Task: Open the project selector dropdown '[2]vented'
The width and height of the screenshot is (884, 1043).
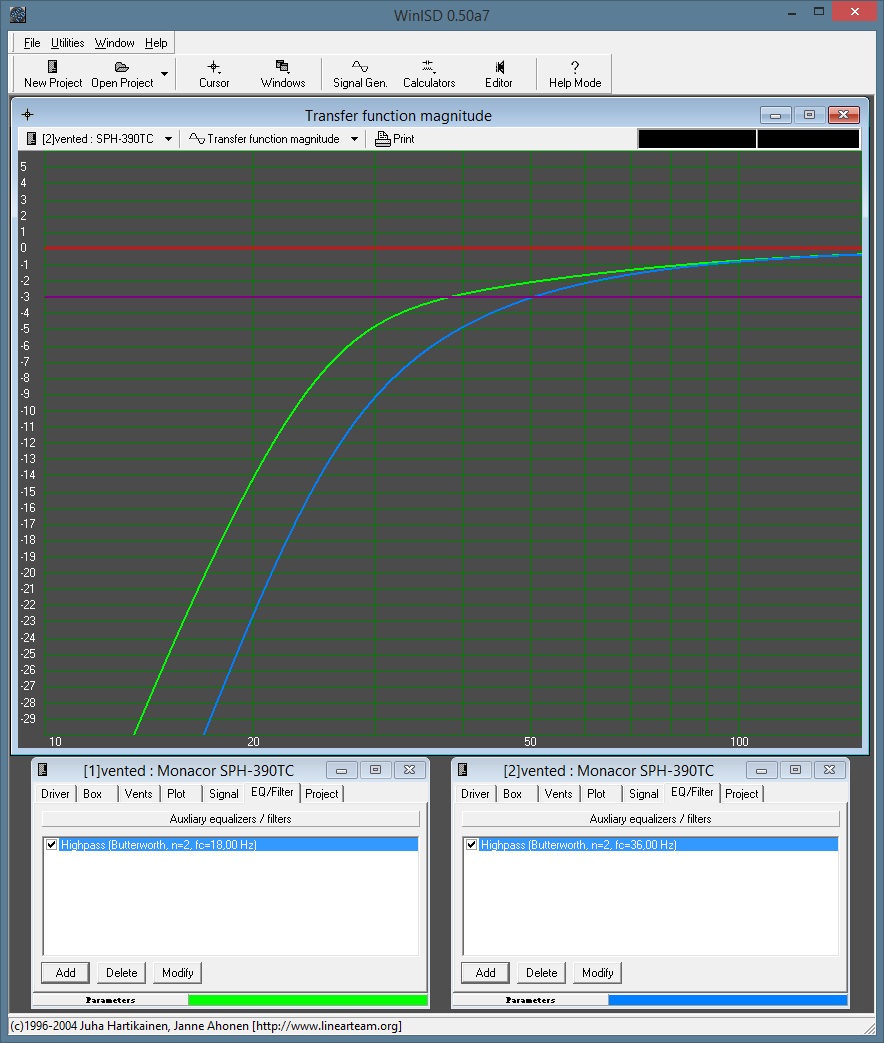Action: coord(168,139)
